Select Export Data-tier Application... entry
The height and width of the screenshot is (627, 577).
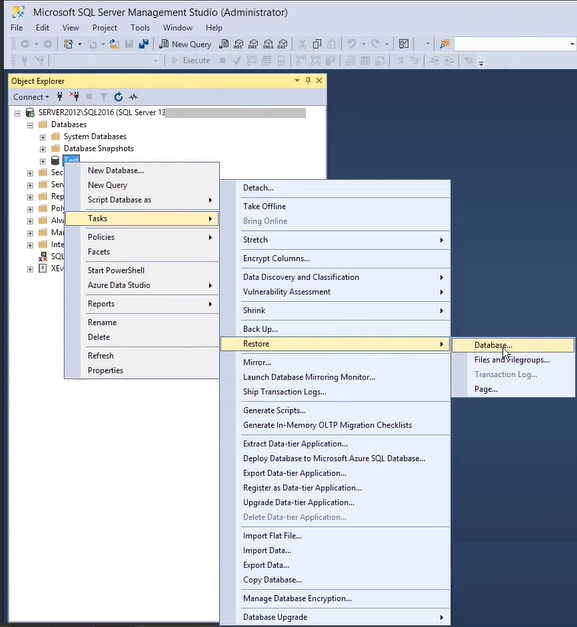tap(335, 473)
